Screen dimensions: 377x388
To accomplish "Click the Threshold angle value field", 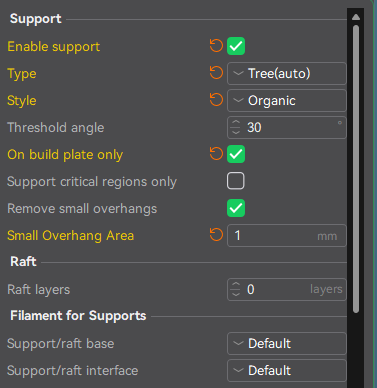I will tap(287, 127).
